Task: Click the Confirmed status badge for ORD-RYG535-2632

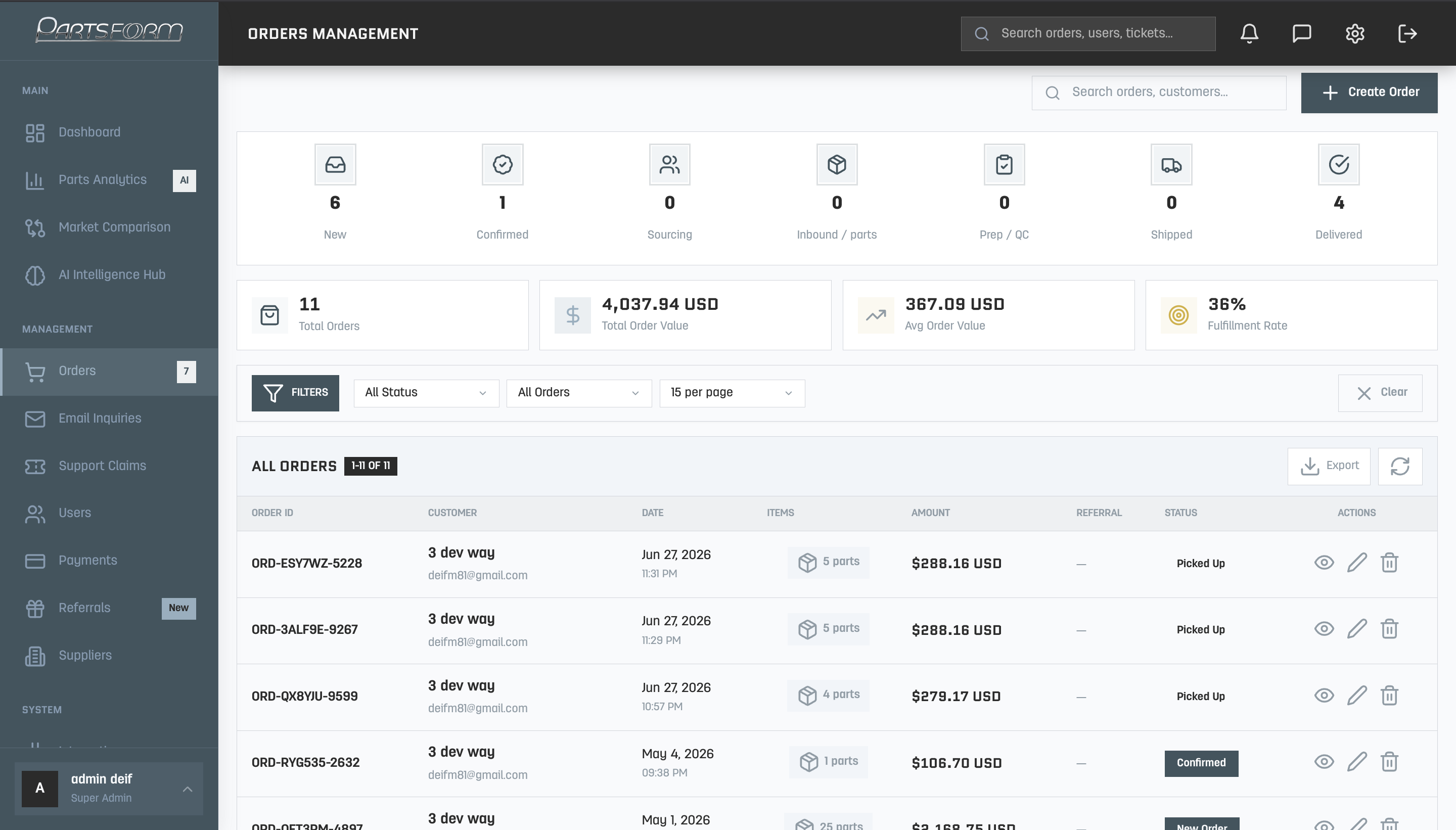Action: 1201,763
